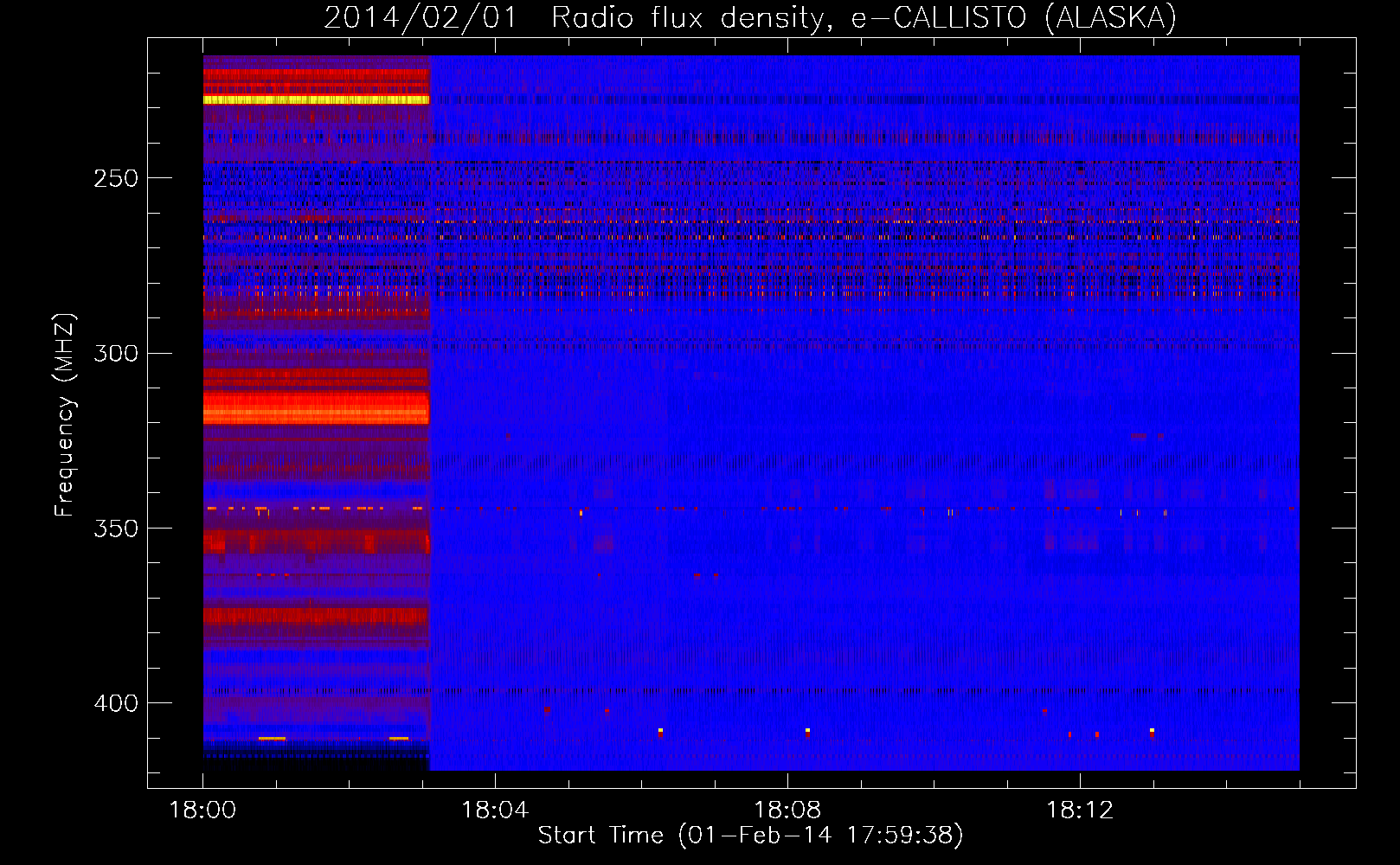This screenshot has width=1400, height=865.
Task: Click the 250 frequency tick label
Action: (x=116, y=178)
